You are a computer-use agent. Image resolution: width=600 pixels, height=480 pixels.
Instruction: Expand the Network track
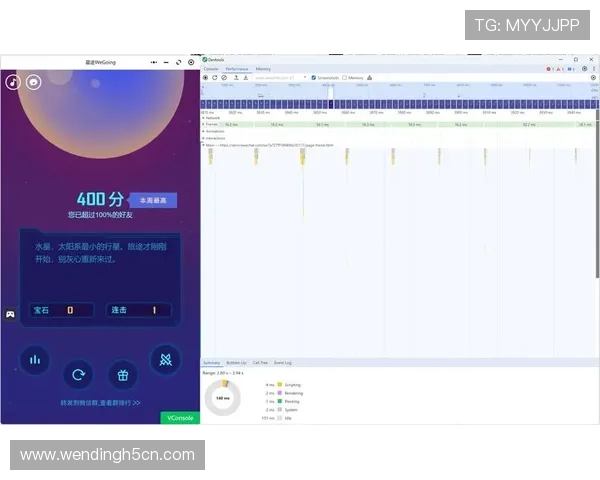pos(204,118)
